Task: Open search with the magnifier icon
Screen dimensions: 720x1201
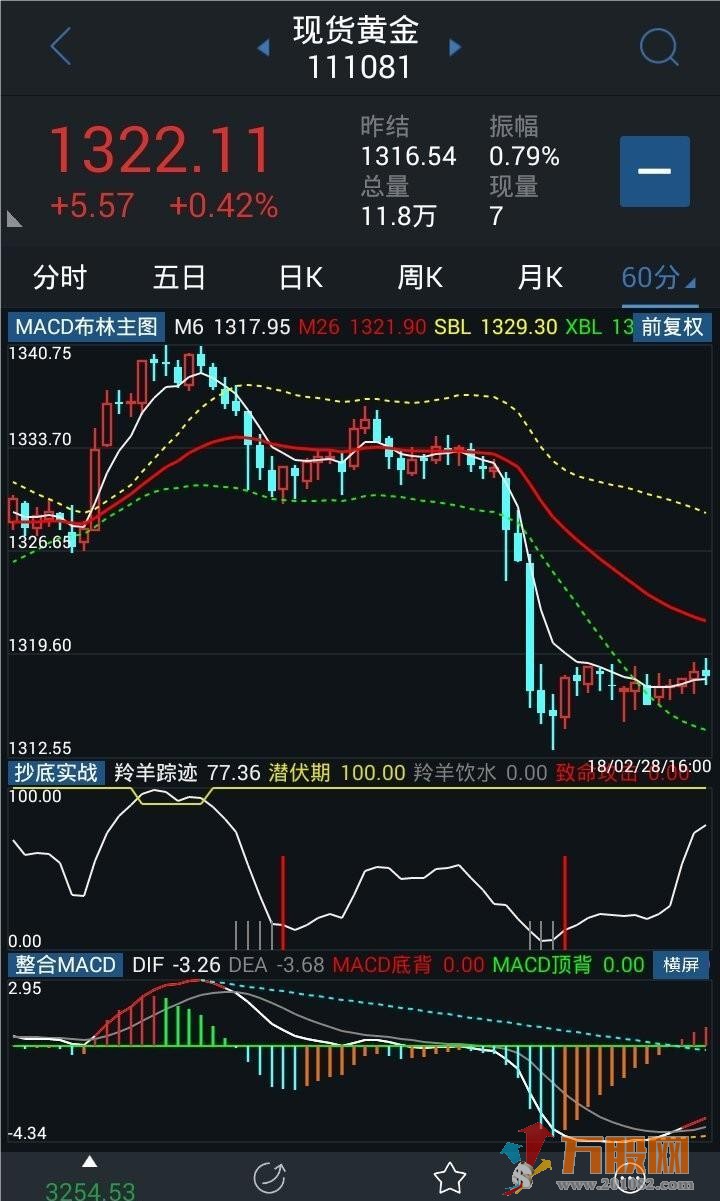Action: (659, 46)
